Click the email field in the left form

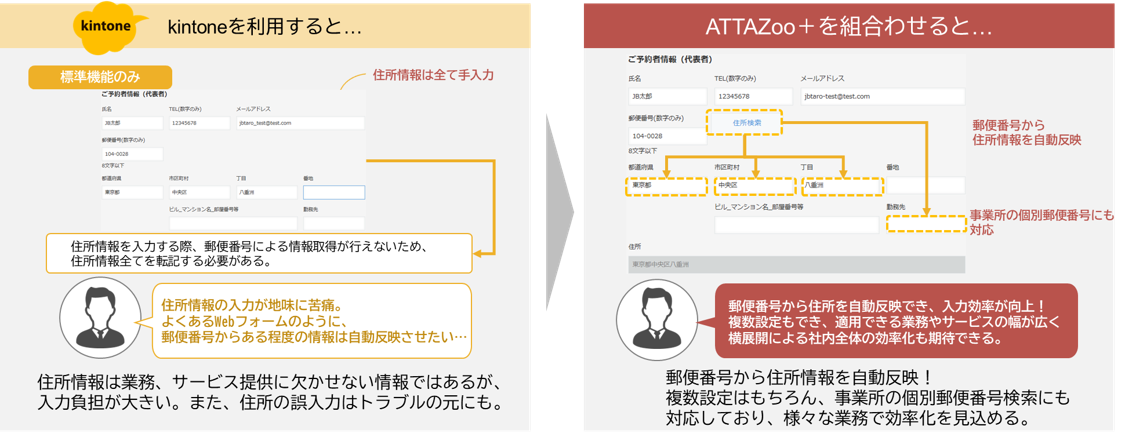point(285,124)
